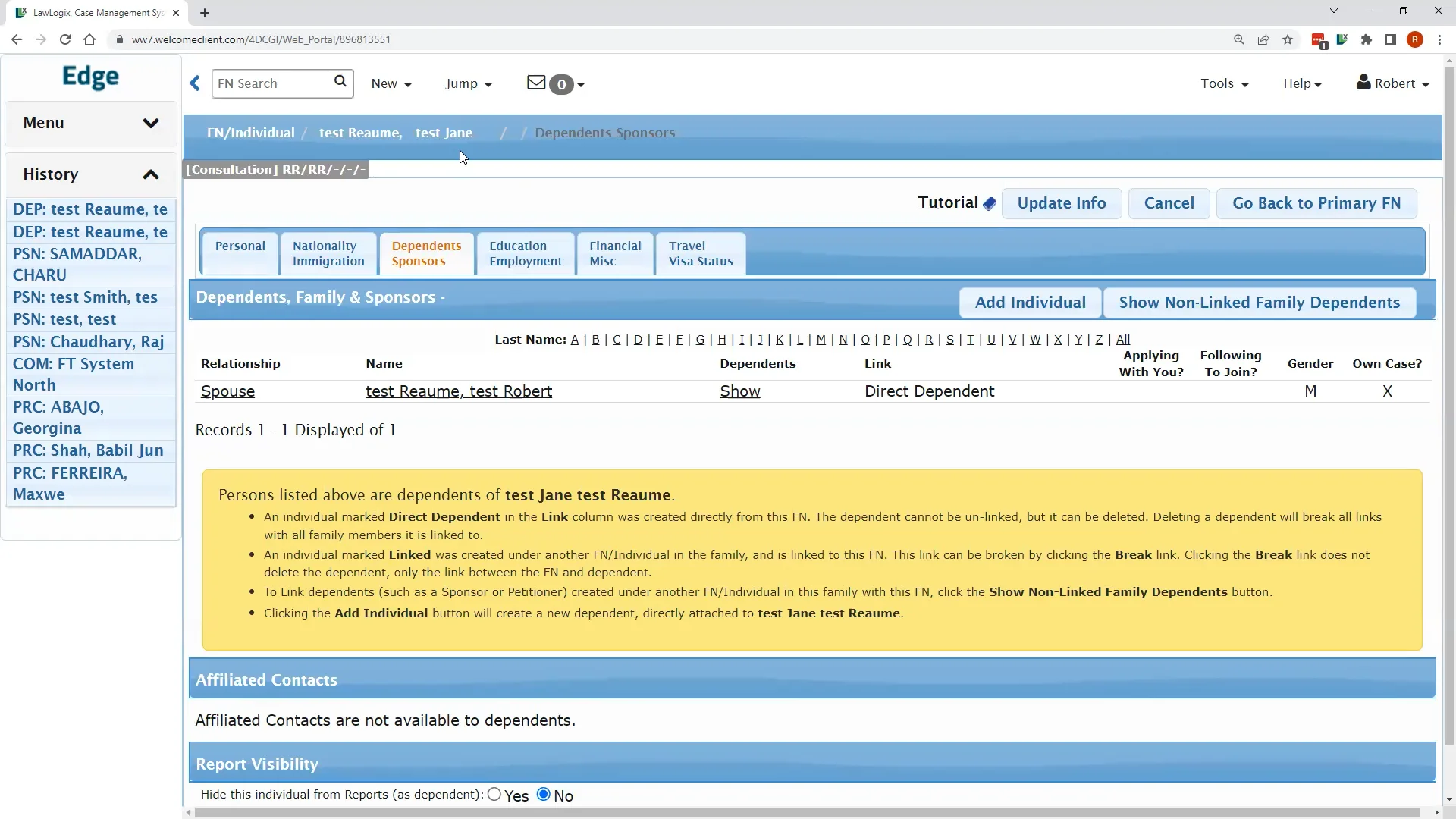Click the share icon in the browser toolbar
The width and height of the screenshot is (1456, 819).
[1263, 39]
